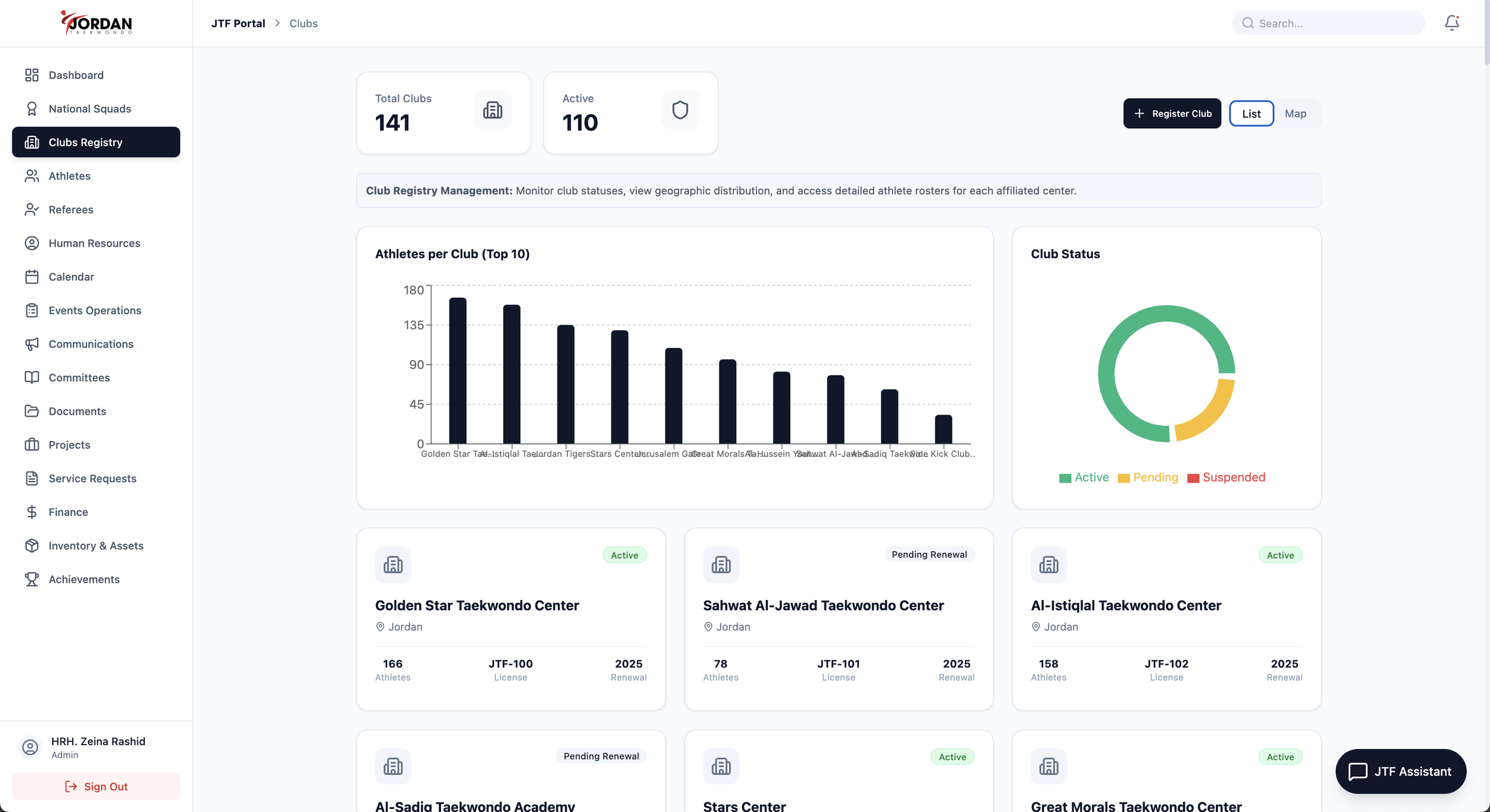Open Dashboard via its grid icon
This screenshot has height=812, width=1490.
(32, 75)
